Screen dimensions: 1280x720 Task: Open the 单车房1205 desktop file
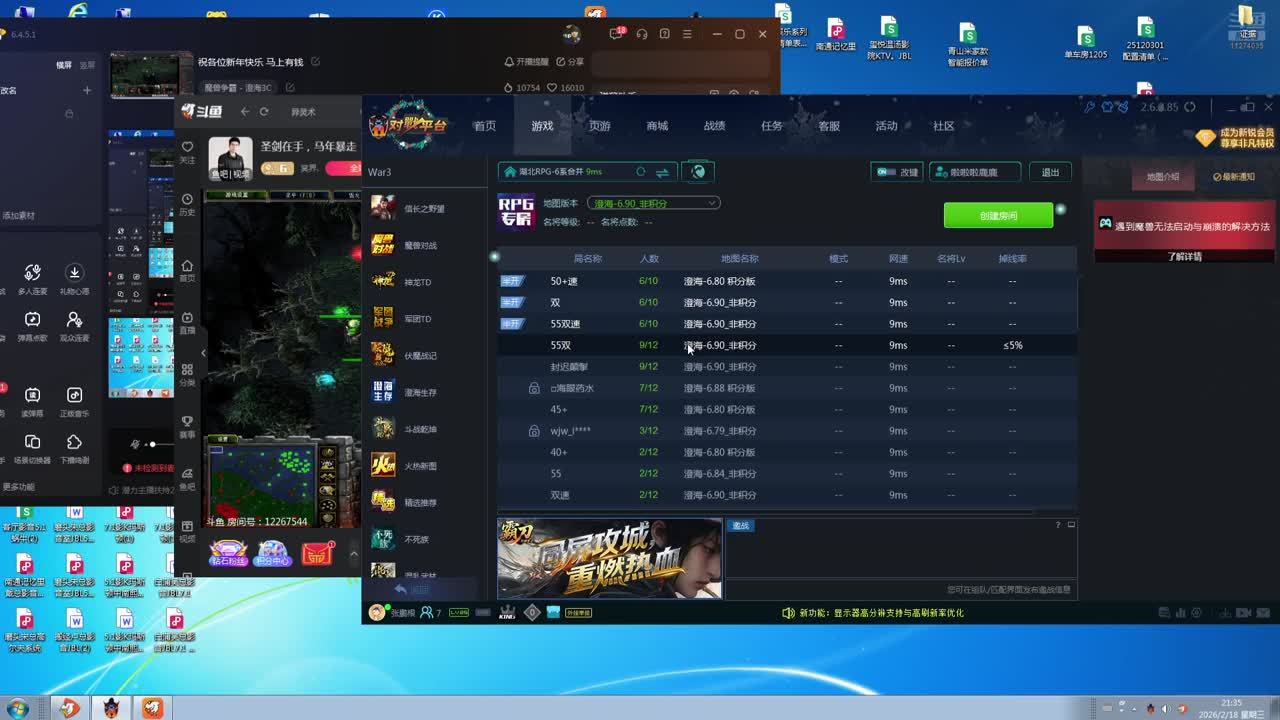1086,40
